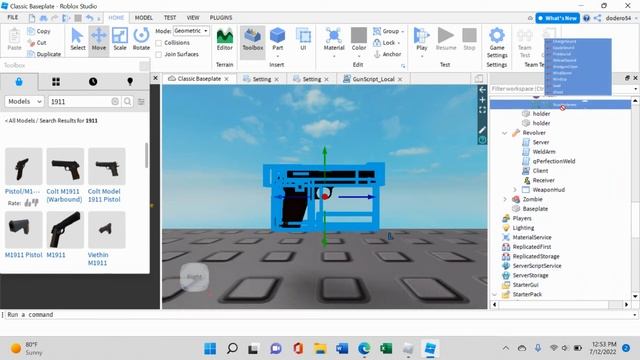Open the Mode Geometric dropdown

click(x=191, y=31)
